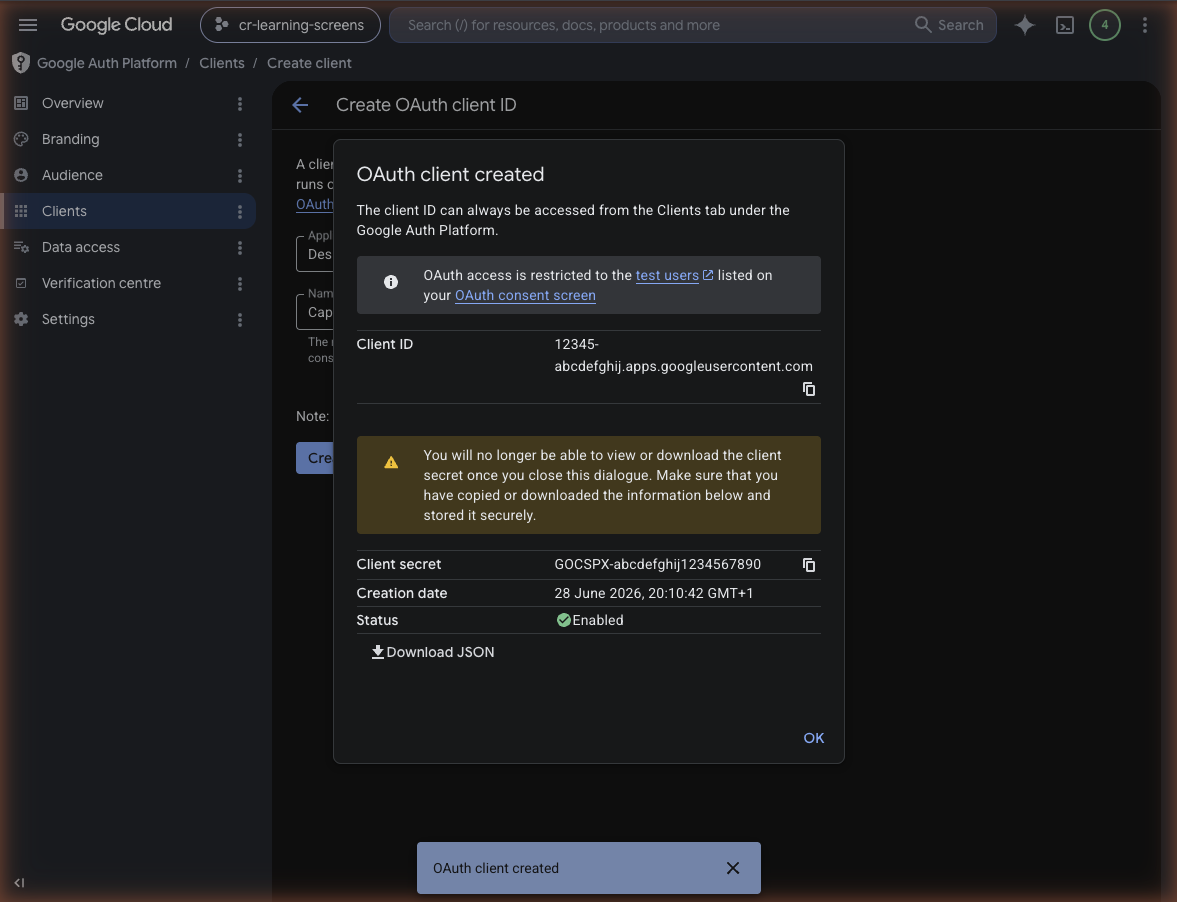Click the Google Auth Platform shield icon

(x=21, y=63)
